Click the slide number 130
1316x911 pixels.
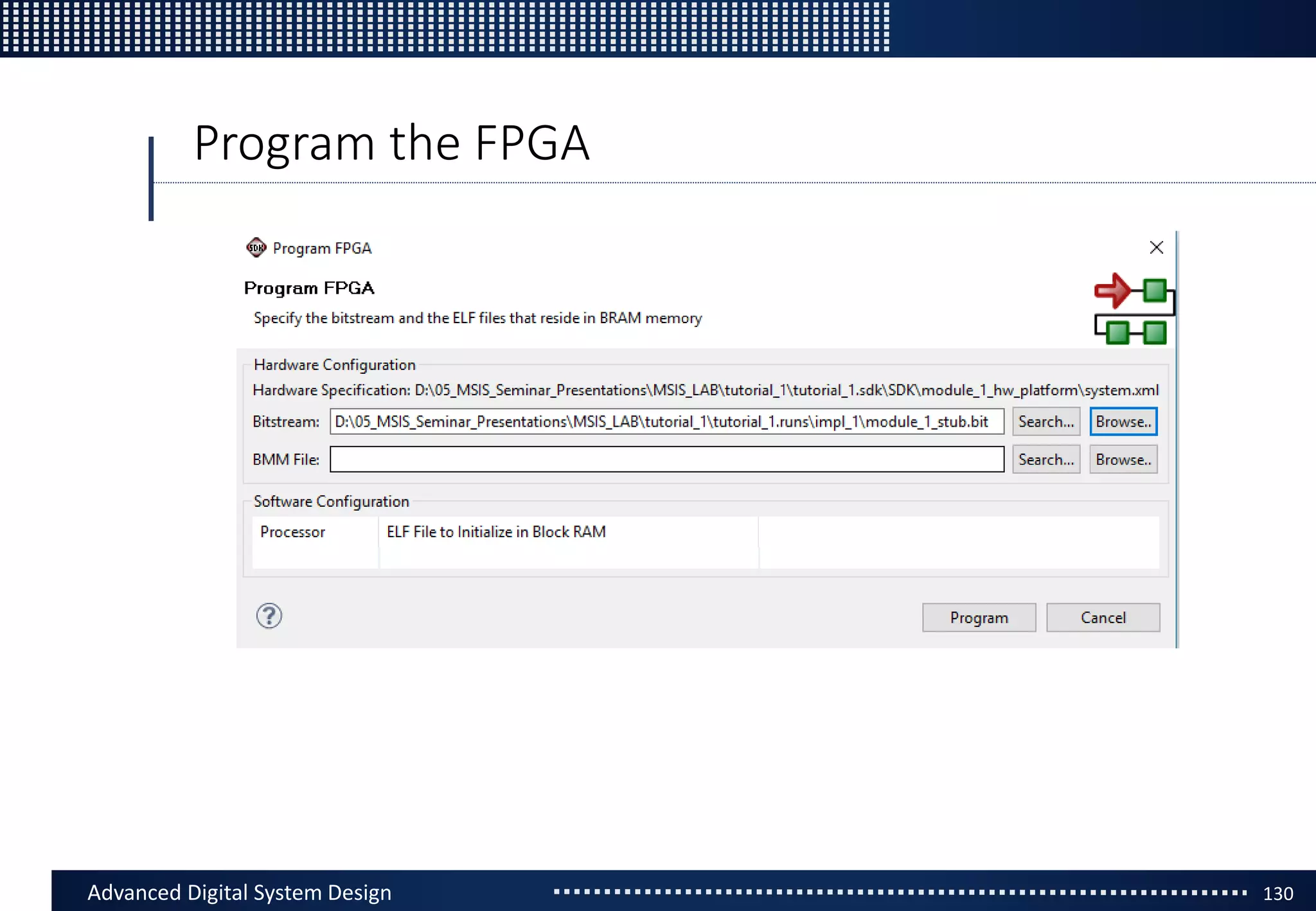point(1277,894)
